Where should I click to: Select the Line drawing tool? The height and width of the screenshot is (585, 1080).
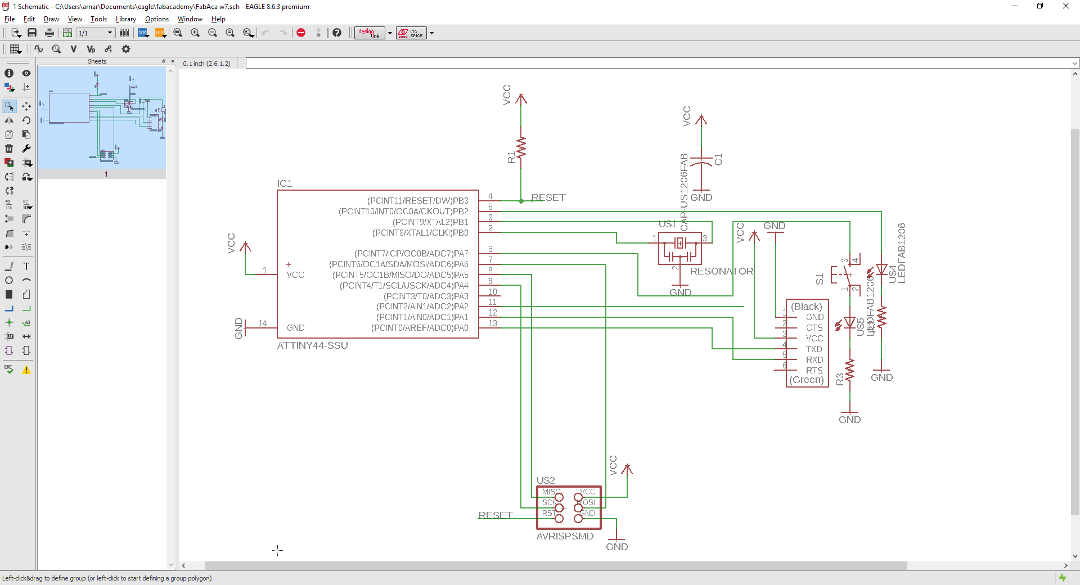click(x=9, y=266)
